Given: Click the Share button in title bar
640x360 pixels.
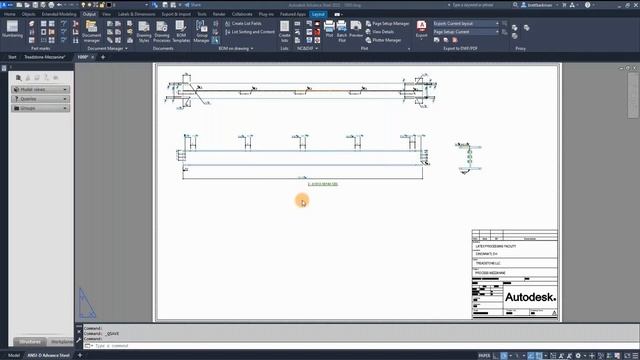Looking at the screenshot, I should click(x=193, y=5).
